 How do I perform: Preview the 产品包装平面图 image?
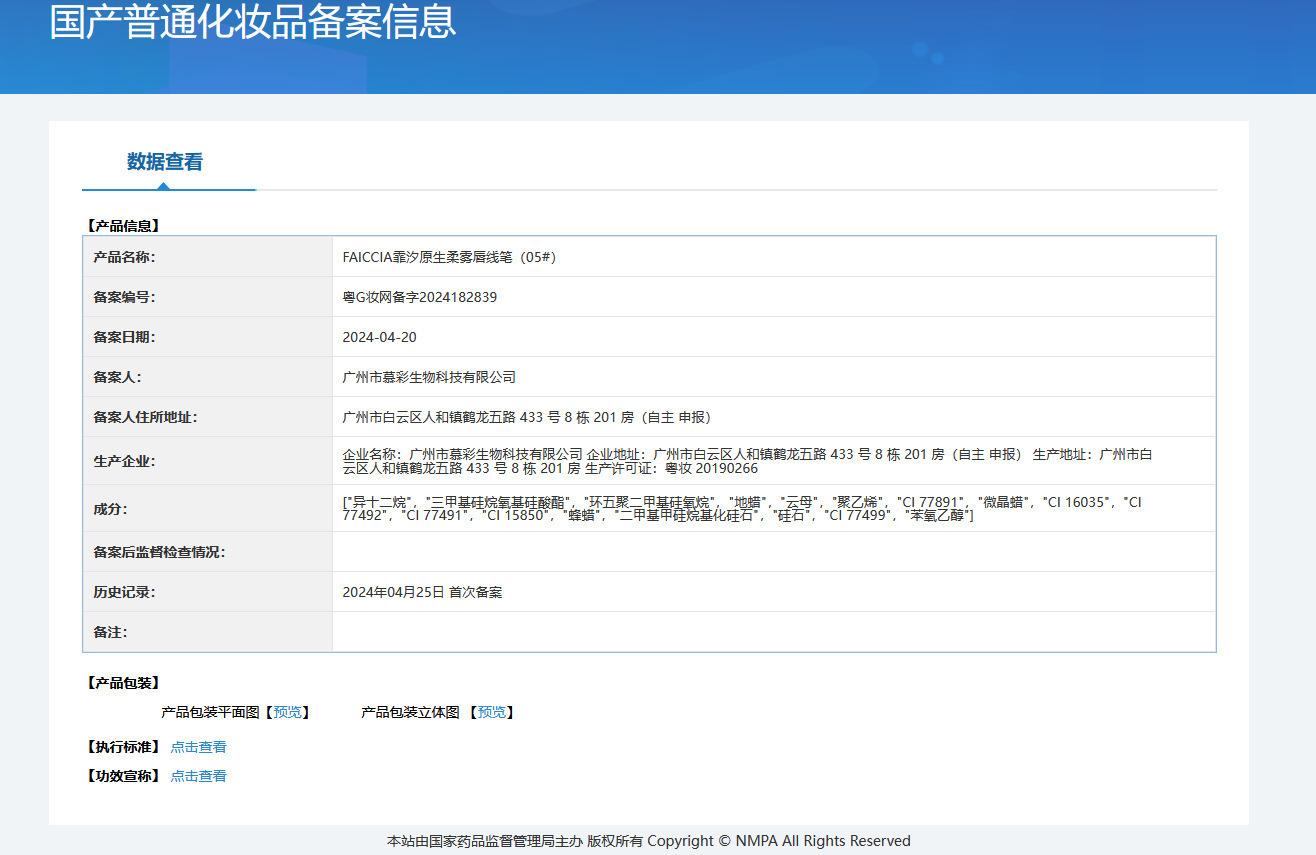(x=287, y=712)
